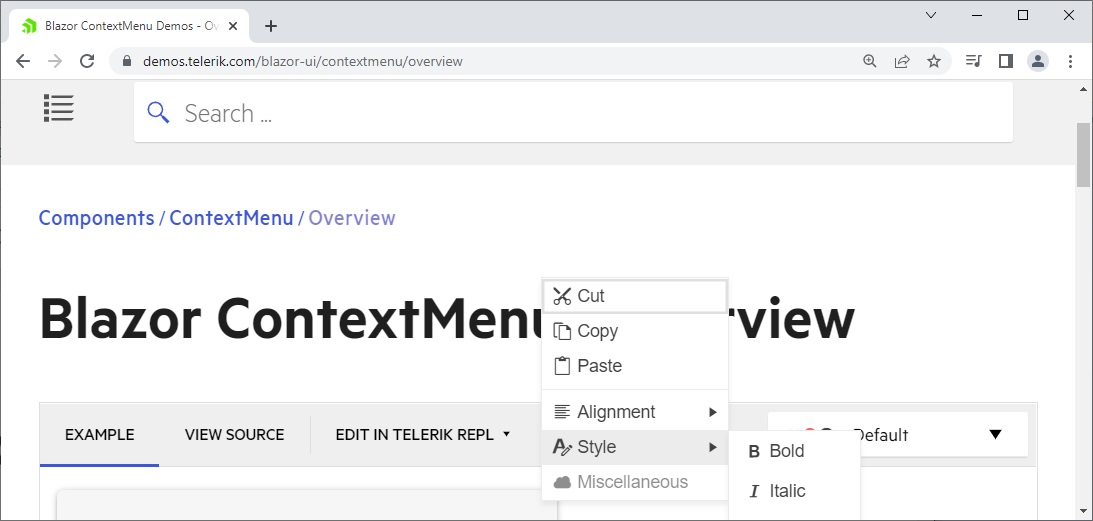Select Bold in the Style submenu
The image size is (1093, 521).
pos(786,451)
